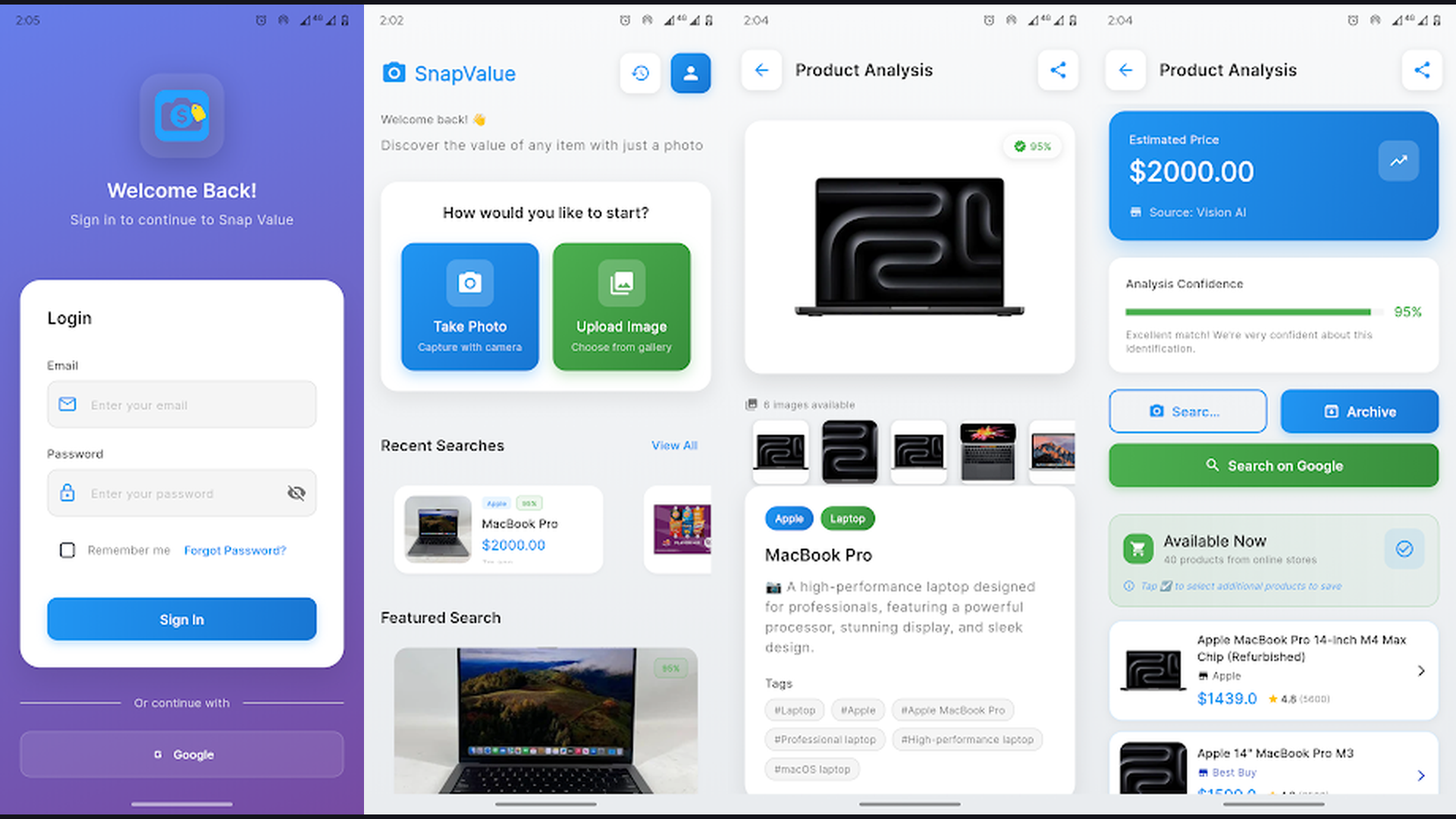Tap the price trend chart icon
Screen dimensions: 1456x819
[1398, 161]
